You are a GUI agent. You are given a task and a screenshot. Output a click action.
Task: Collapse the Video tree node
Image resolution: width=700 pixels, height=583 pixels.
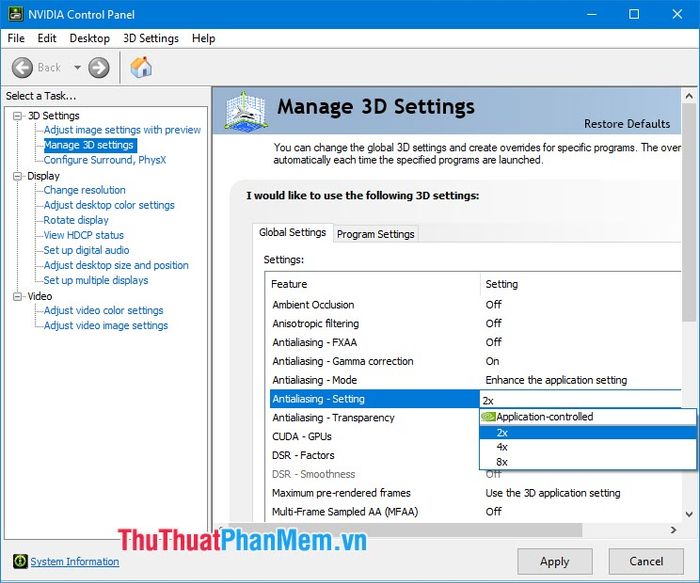[17, 296]
